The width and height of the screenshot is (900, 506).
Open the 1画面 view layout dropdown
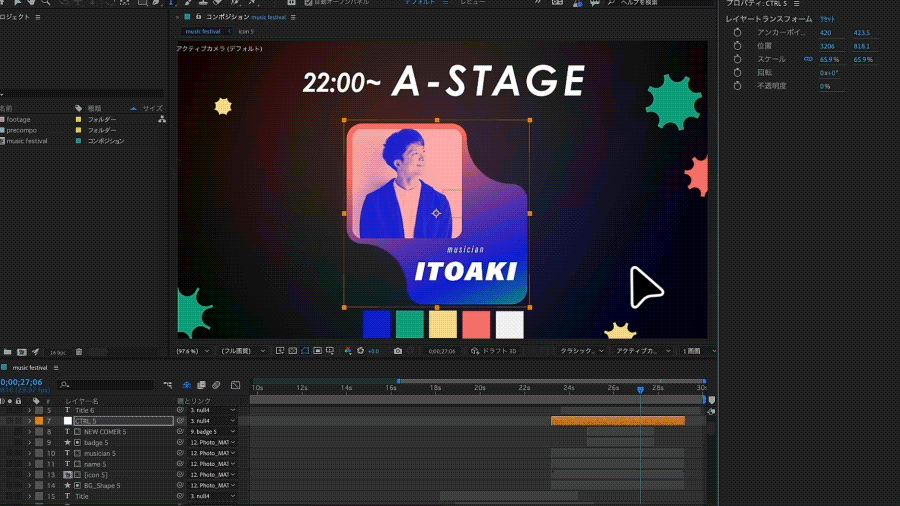[x=699, y=351]
